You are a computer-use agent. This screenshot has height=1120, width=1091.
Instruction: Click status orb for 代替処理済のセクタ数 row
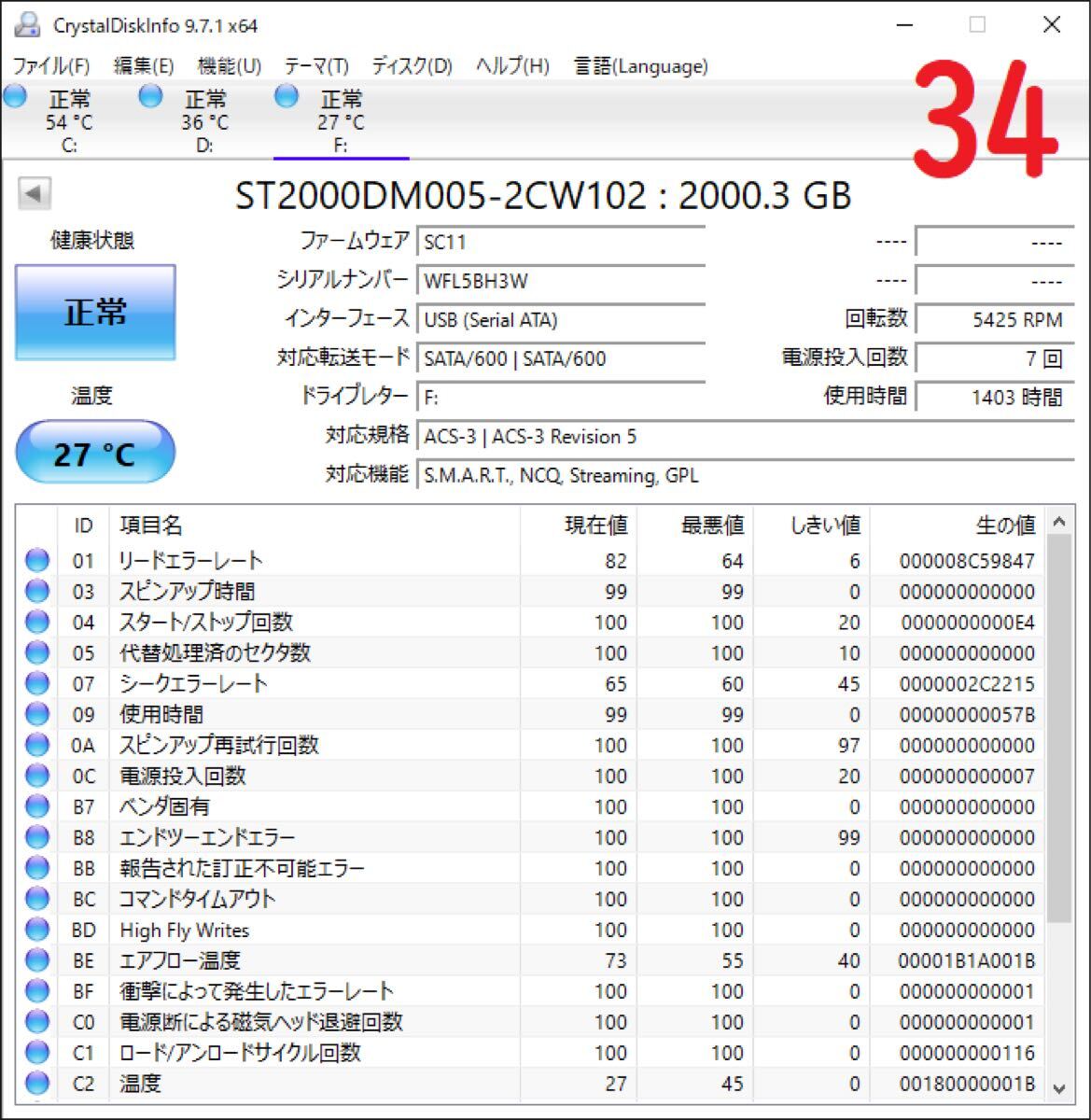pyautogui.click(x=37, y=653)
